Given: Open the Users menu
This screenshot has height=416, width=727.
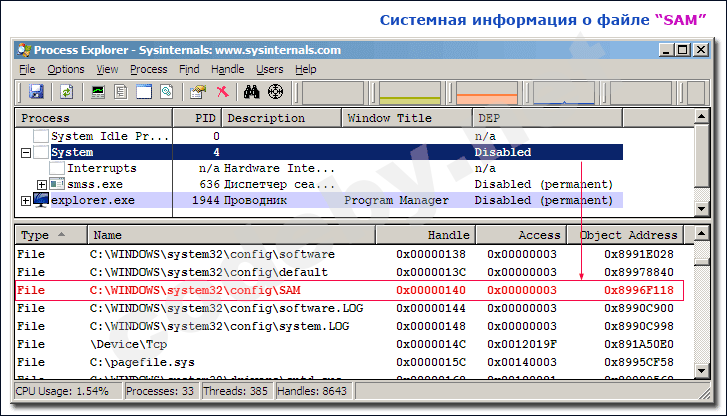Looking at the screenshot, I should [270, 70].
